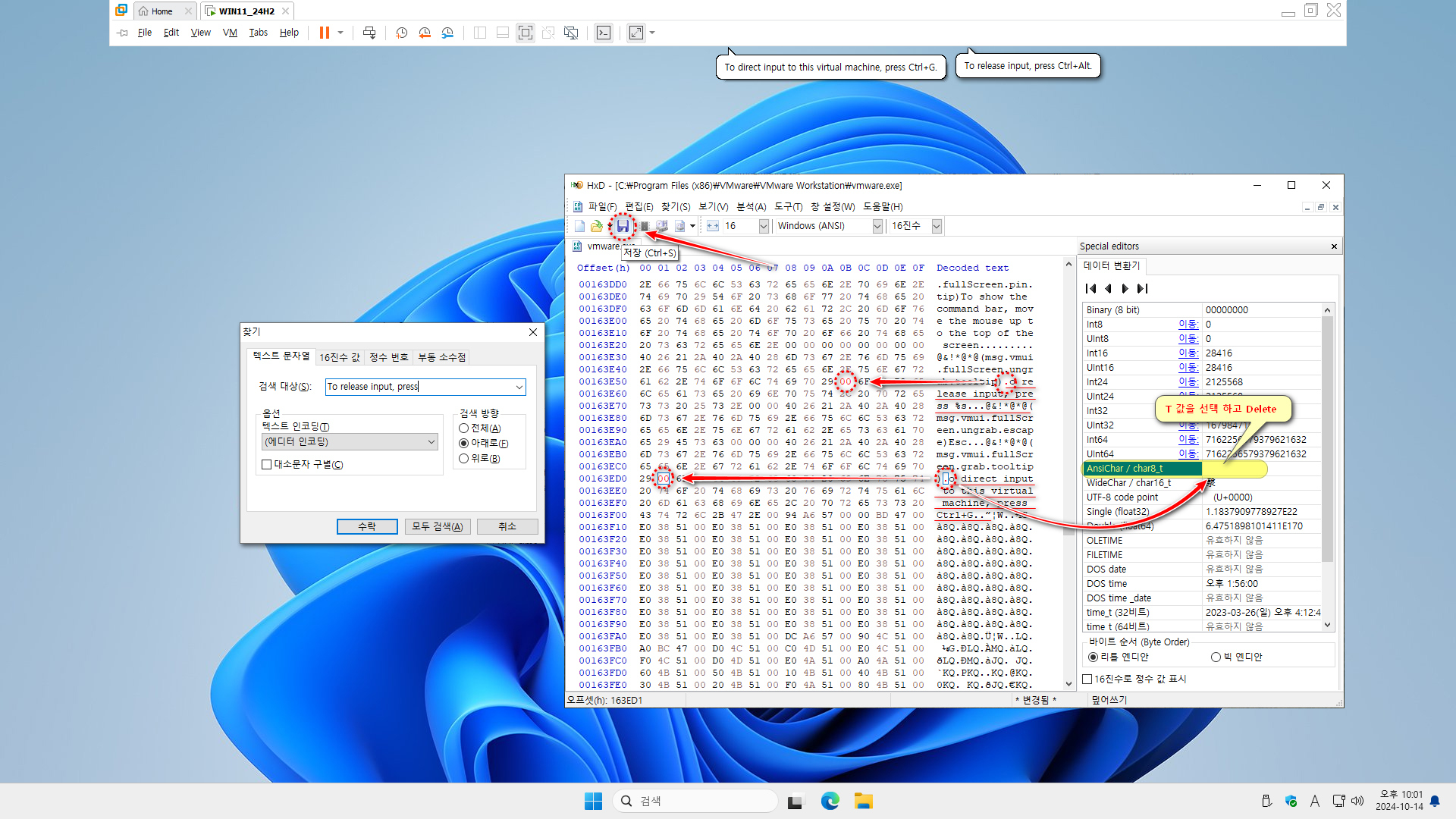Switch to 정수 번호 tab in find dialog
This screenshot has width=1456, height=819.
coord(388,357)
